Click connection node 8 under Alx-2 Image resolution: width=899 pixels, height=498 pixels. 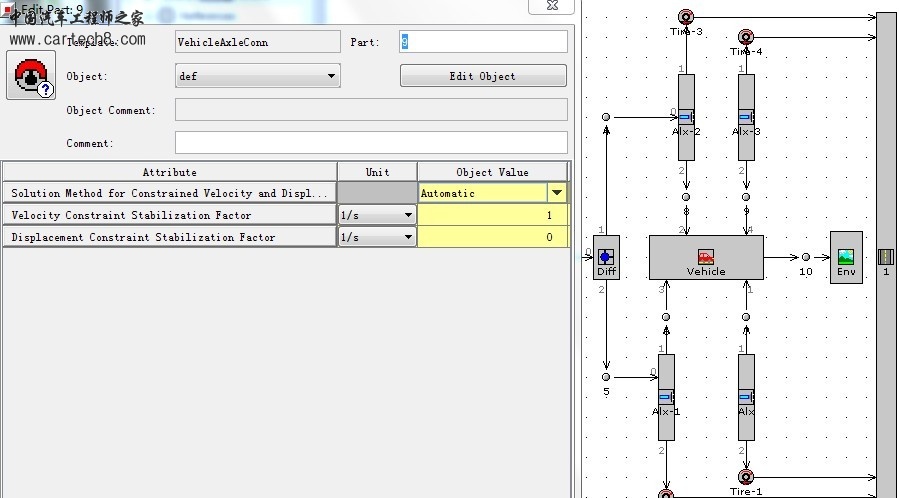(686, 197)
